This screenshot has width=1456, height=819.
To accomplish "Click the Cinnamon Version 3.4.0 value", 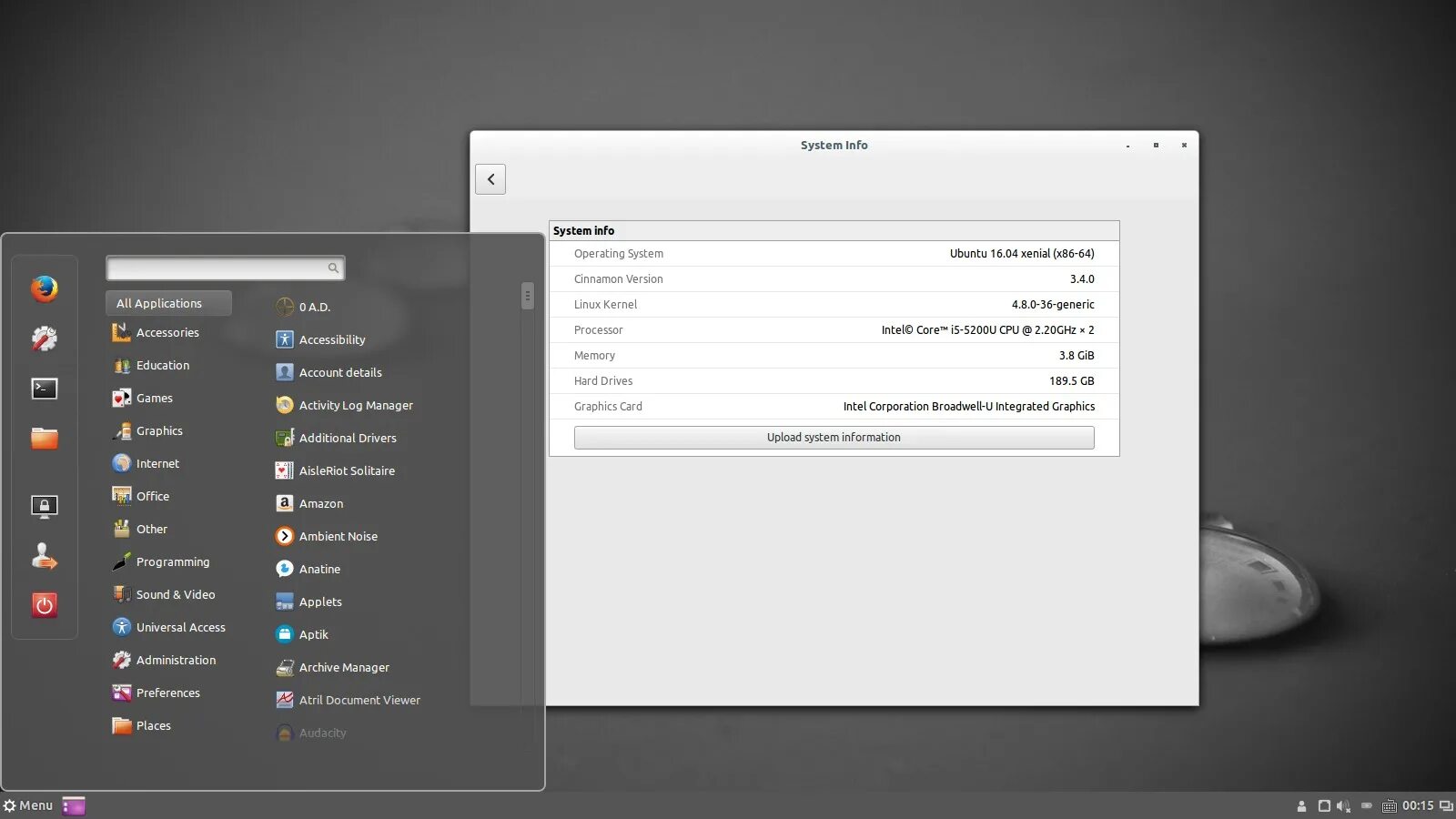I will [1082, 279].
